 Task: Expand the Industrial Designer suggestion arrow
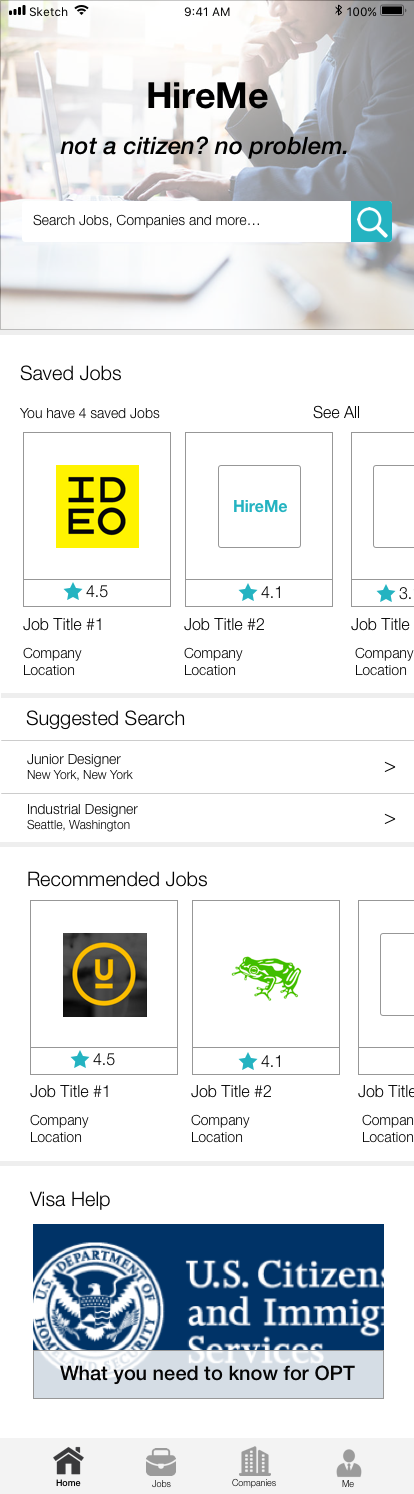pyautogui.click(x=390, y=819)
